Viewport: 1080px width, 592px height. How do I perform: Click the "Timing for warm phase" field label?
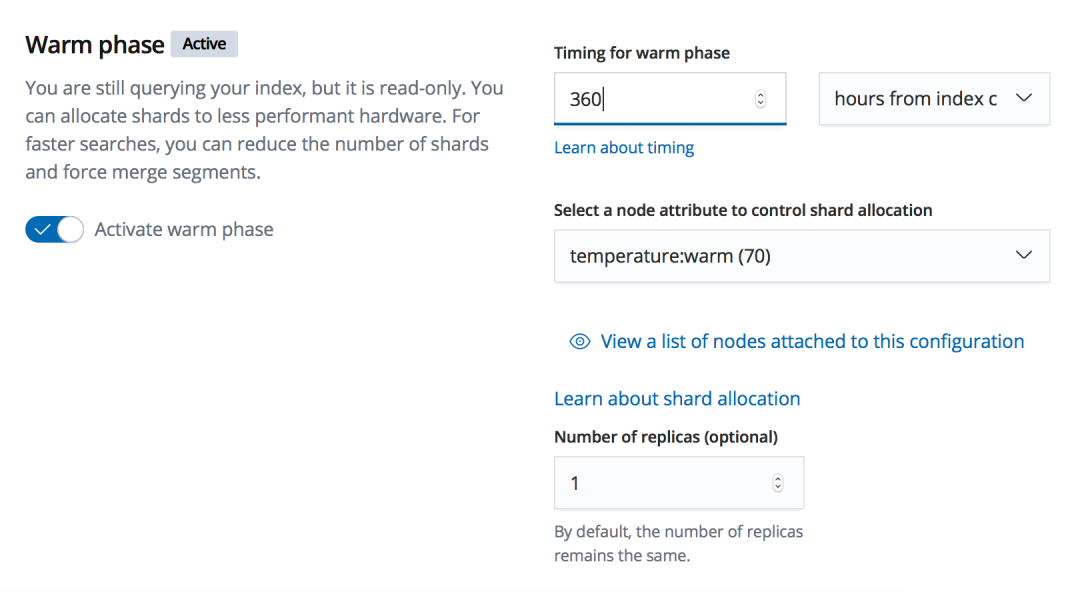pyautogui.click(x=642, y=53)
